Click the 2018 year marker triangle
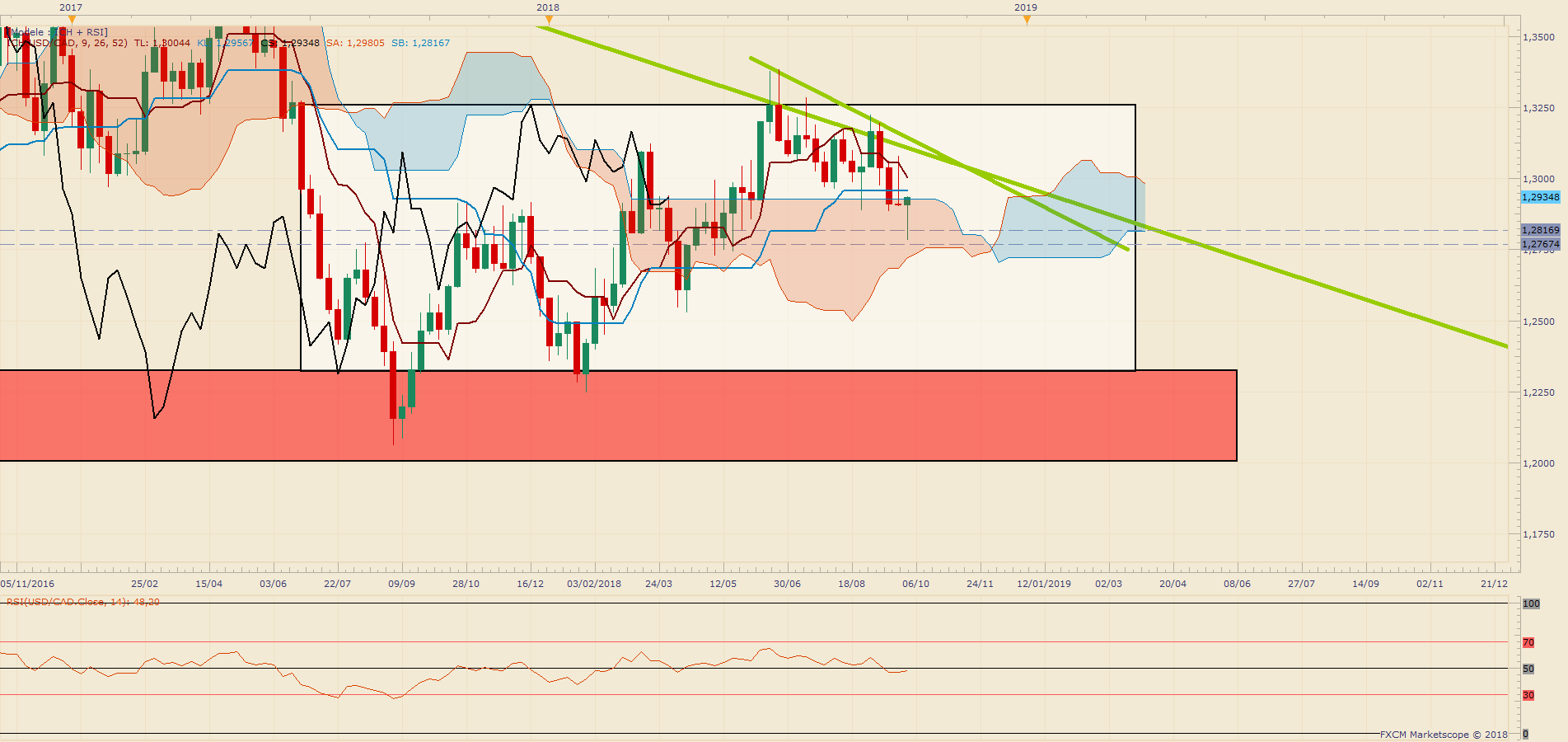 [549, 19]
